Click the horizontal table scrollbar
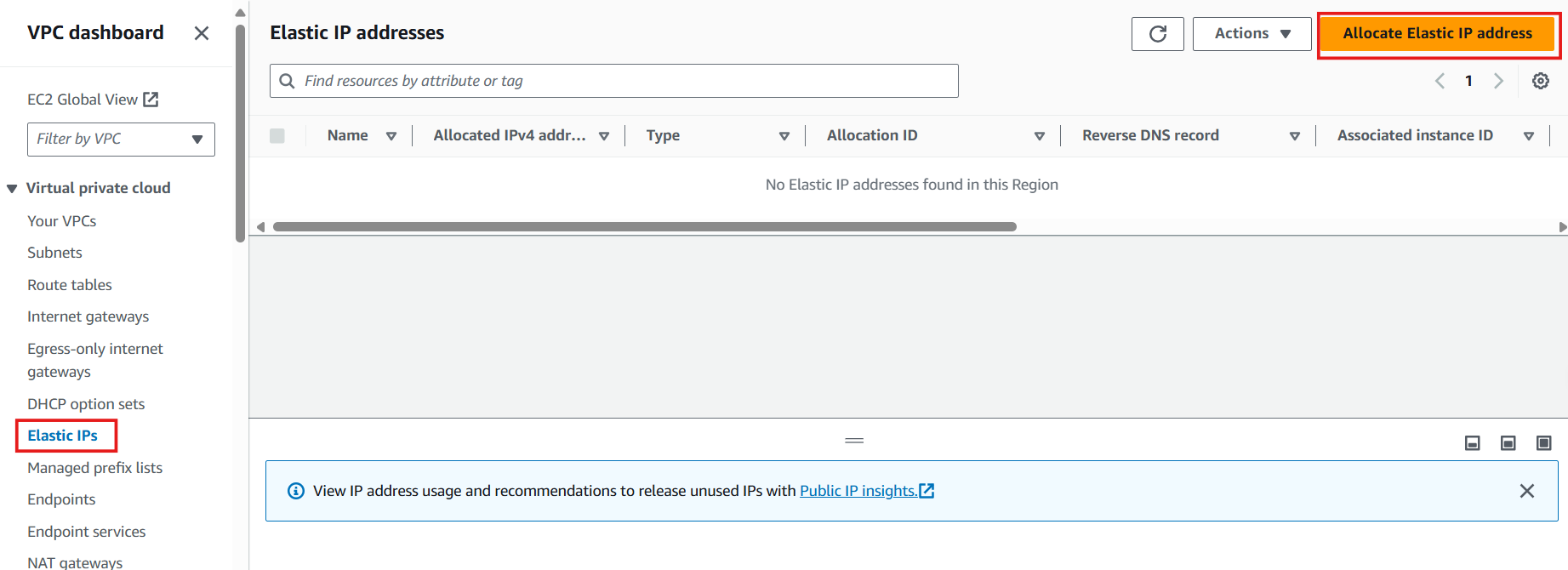Screen dimensions: 1568x570 645,227
